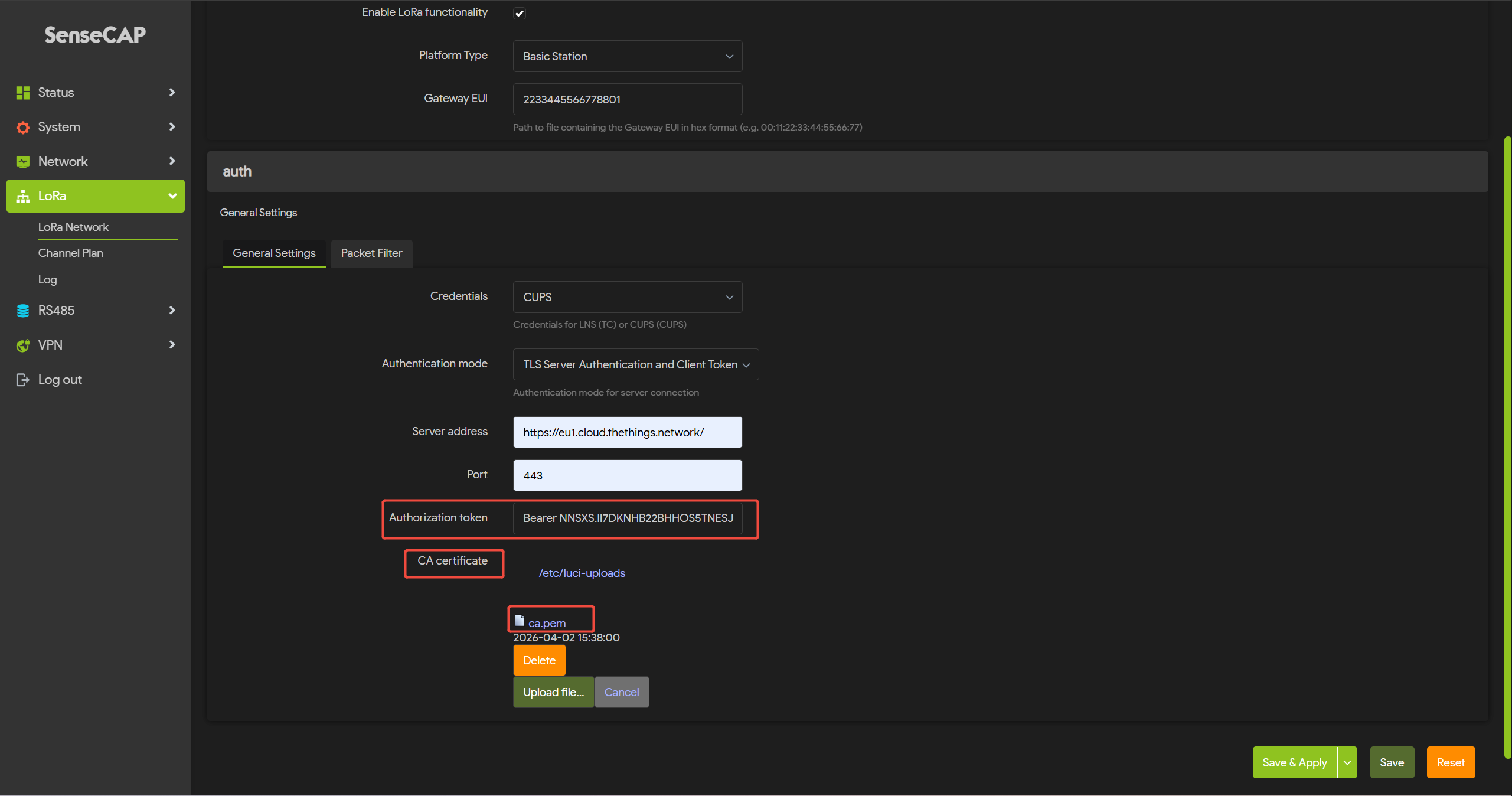Open Channel Plan submenu item
1512x796 pixels.
(x=71, y=253)
